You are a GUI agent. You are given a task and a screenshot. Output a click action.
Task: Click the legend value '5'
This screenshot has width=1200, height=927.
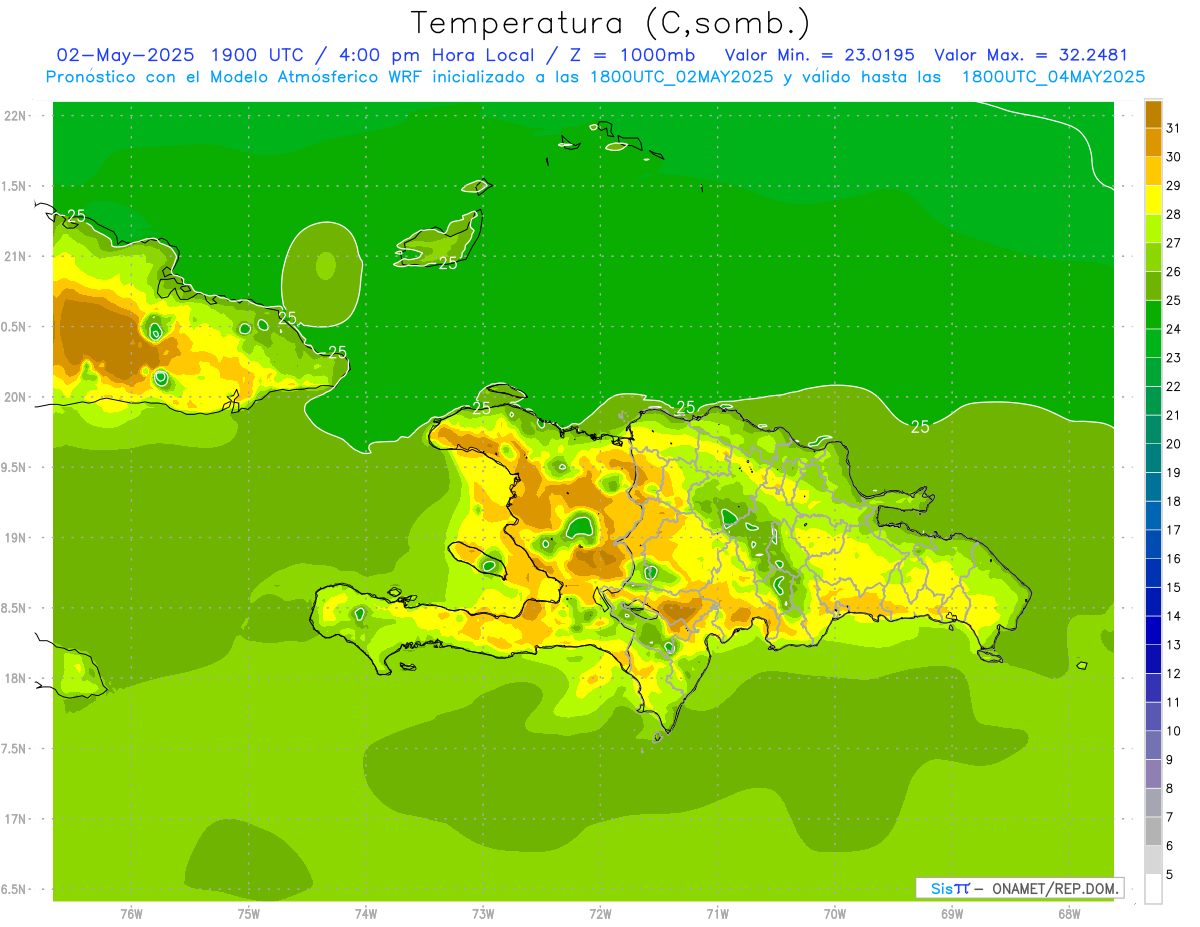point(1170,875)
